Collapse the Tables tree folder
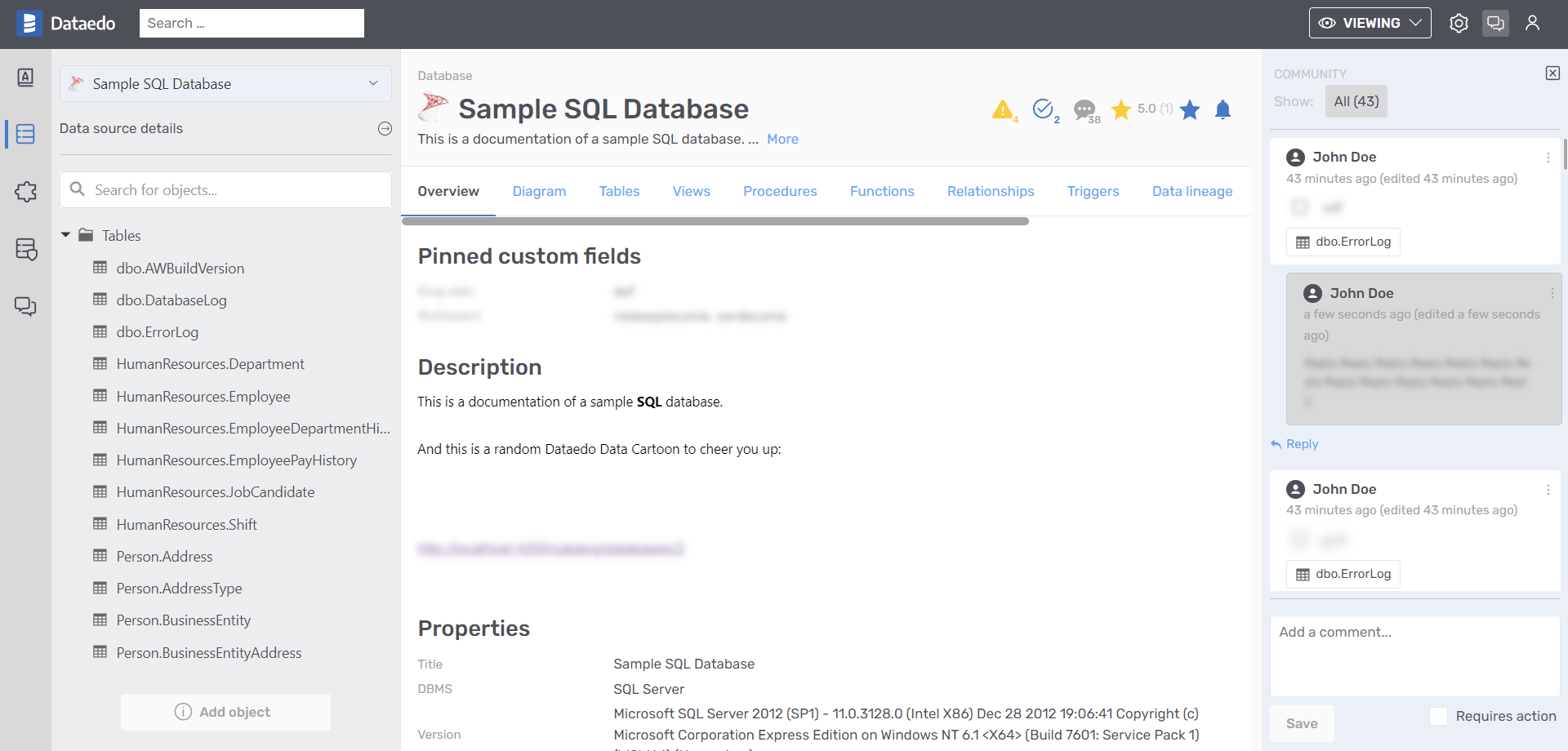 click(x=66, y=235)
